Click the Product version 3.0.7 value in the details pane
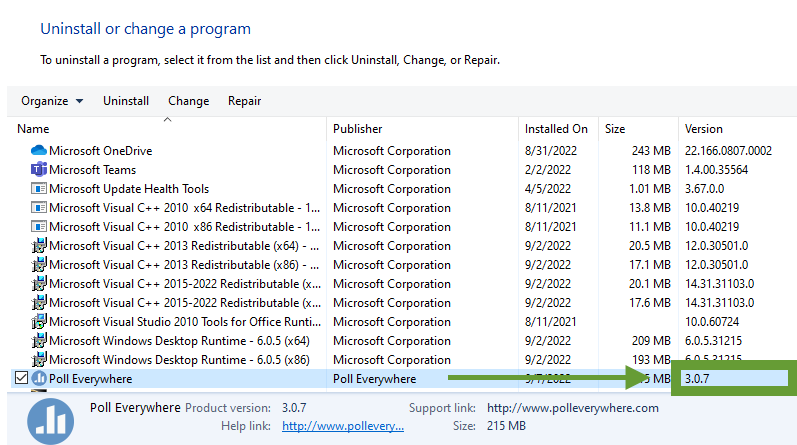 tap(294, 408)
